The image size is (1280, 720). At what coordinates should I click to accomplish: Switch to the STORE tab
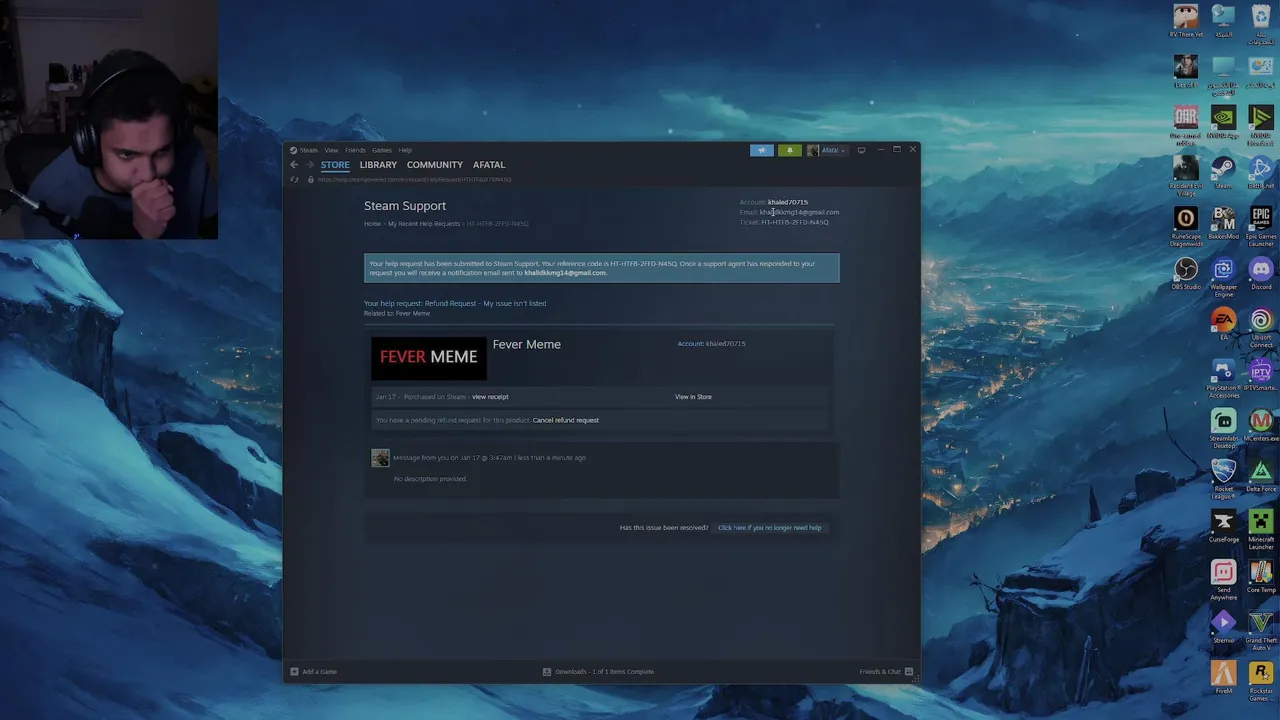point(335,165)
